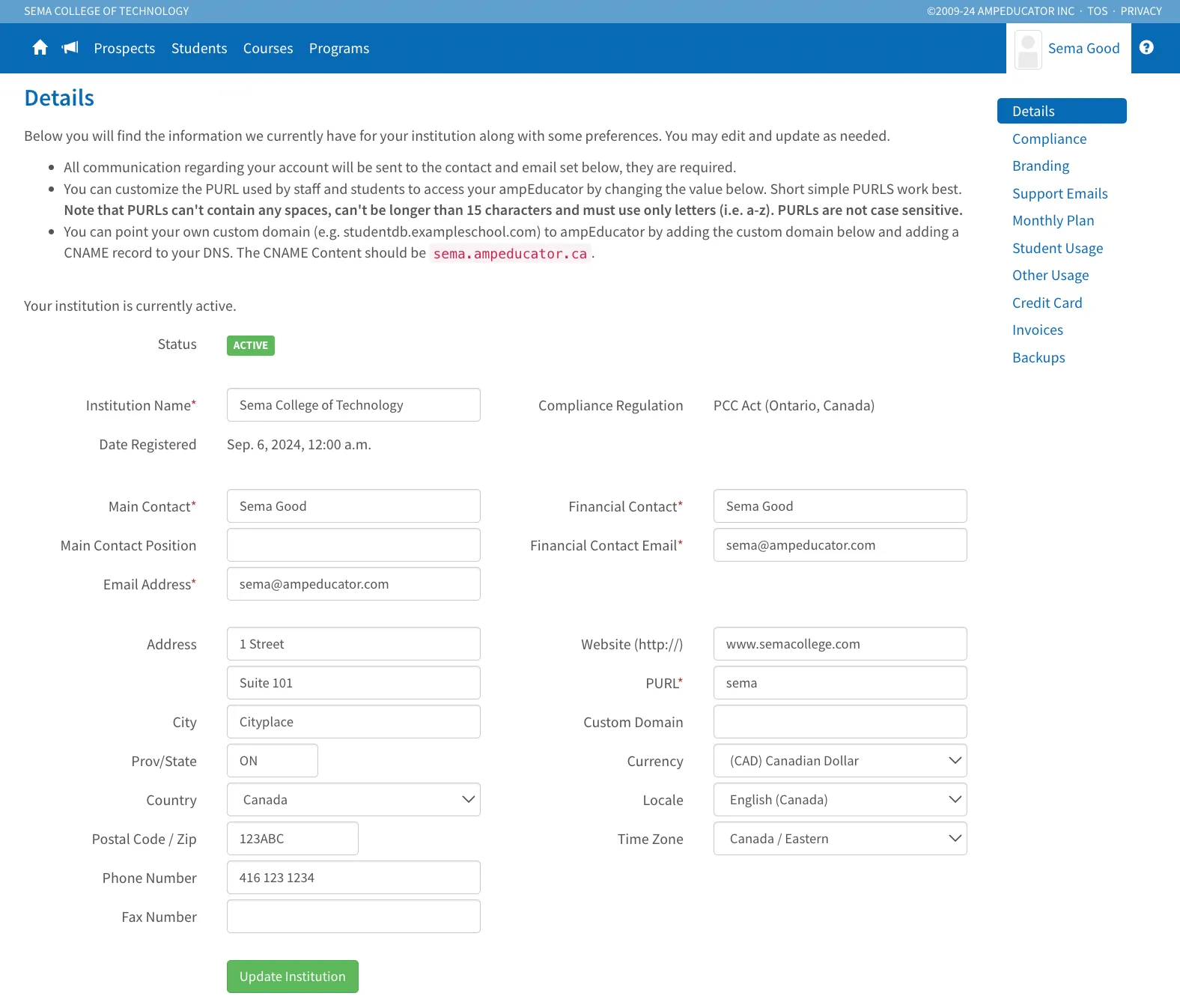This screenshot has height=1008, width=1180.
Task: Change the Time Zone dropdown
Action: [840, 839]
